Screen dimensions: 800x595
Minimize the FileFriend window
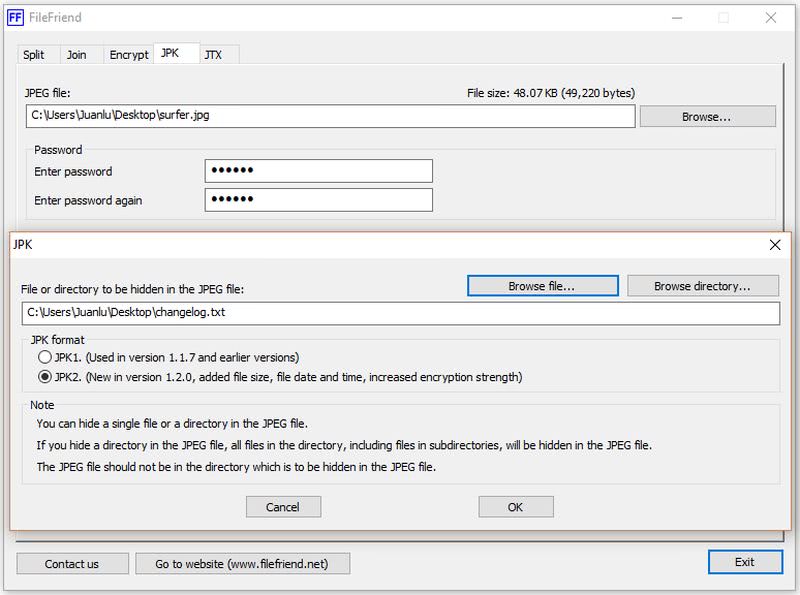coord(677,18)
